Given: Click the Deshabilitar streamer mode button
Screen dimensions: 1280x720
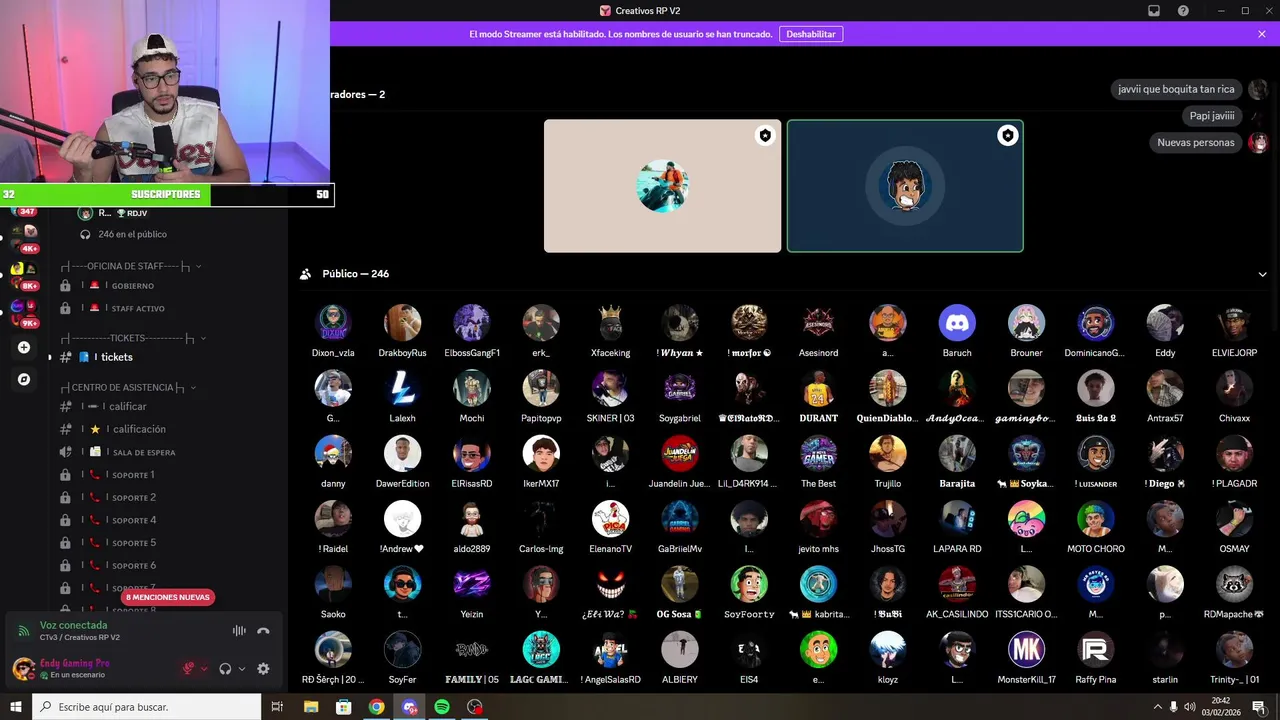Looking at the screenshot, I should point(810,34).
